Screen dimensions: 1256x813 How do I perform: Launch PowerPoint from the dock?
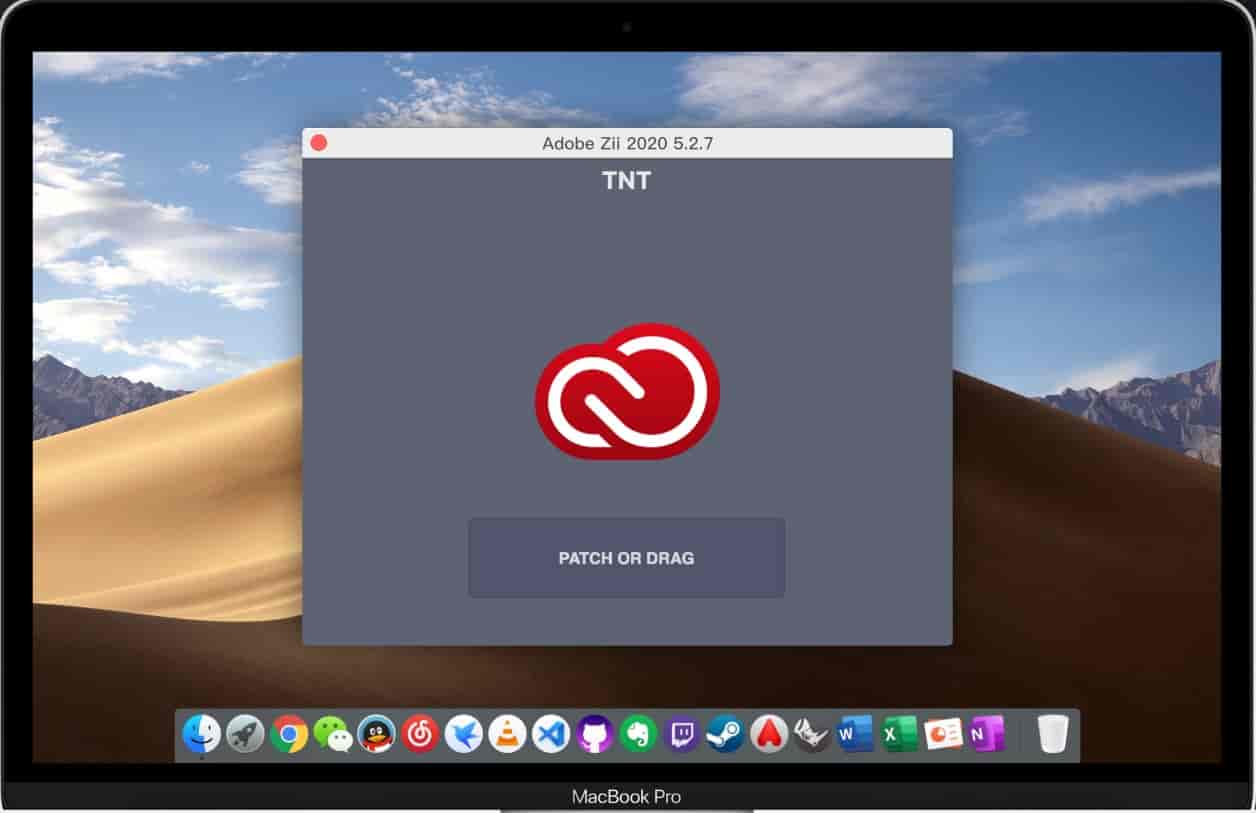tap(943, 734)
